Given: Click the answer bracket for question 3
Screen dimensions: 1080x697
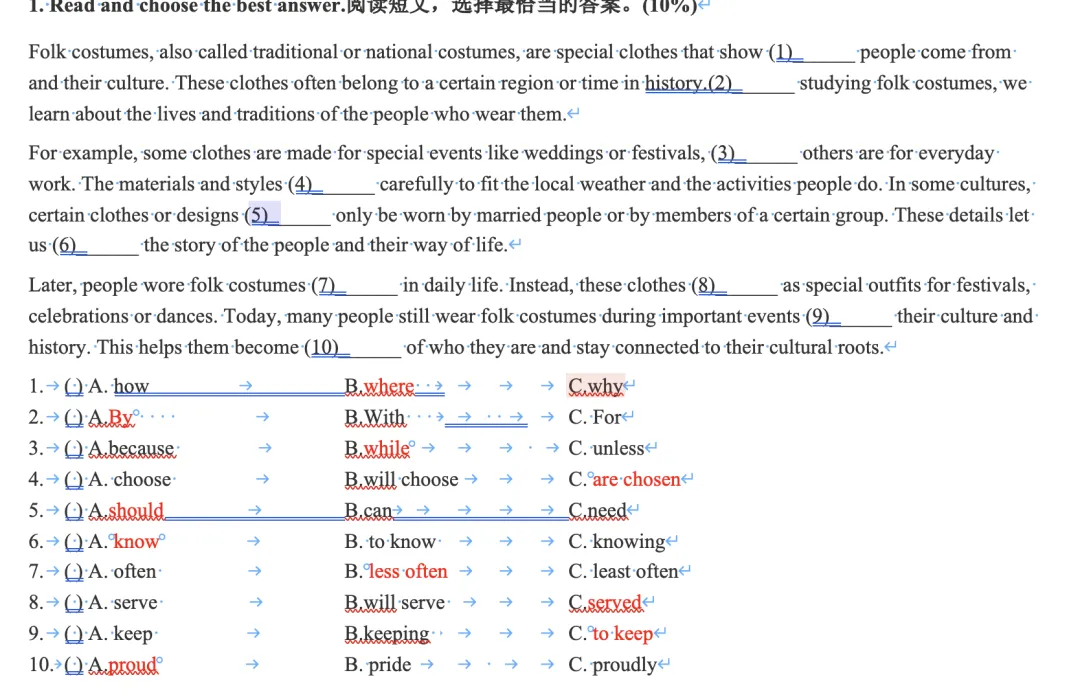Looking at the screenshot, I should tap(74, 448).
